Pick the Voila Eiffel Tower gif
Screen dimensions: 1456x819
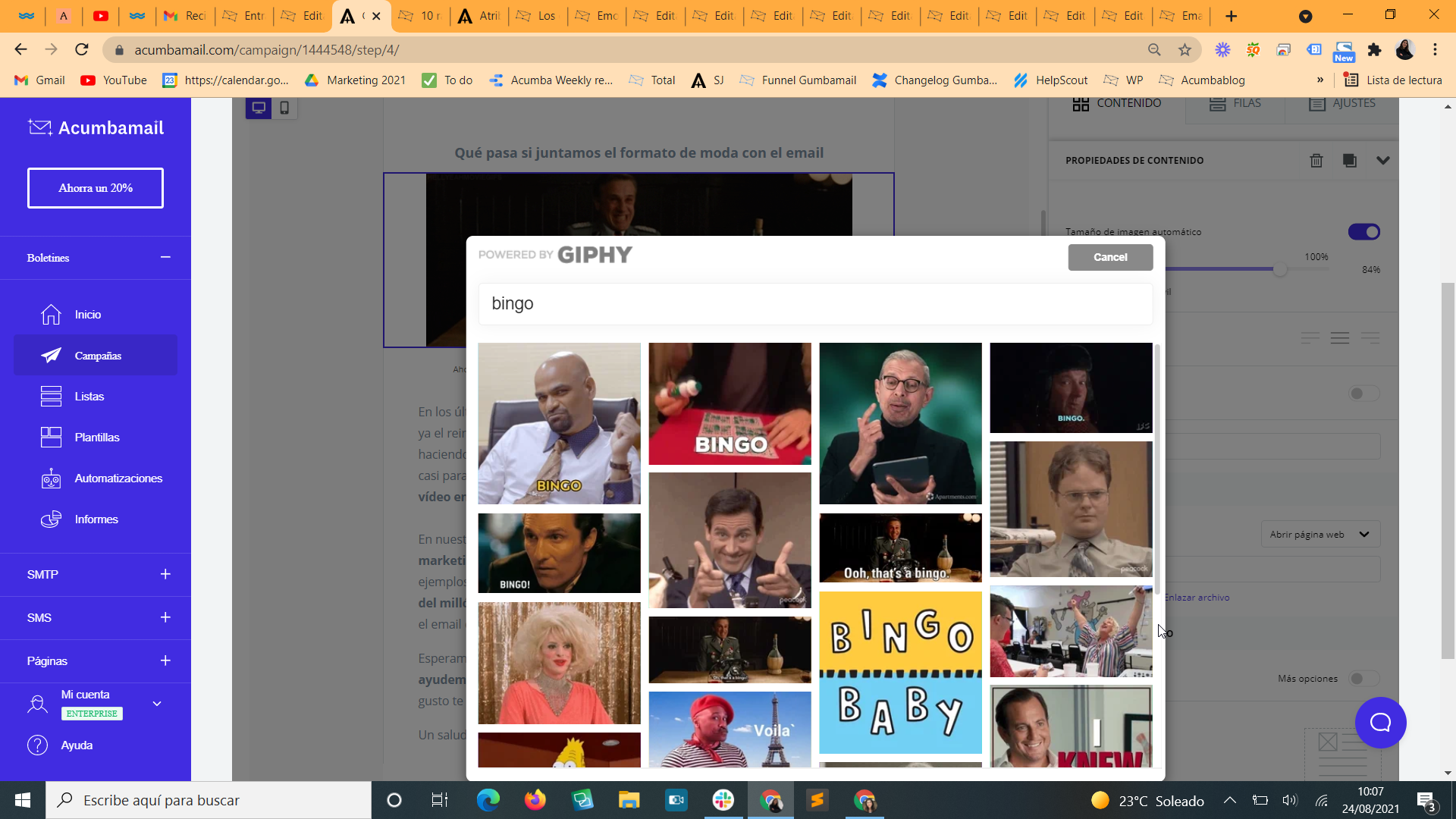[730, 729]
